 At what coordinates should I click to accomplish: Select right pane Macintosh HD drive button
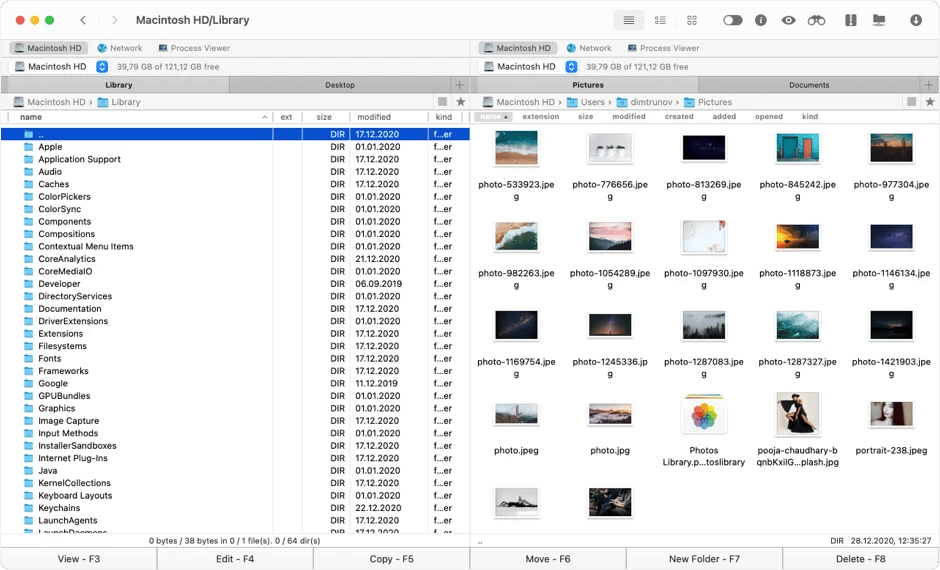click(518, 48)
